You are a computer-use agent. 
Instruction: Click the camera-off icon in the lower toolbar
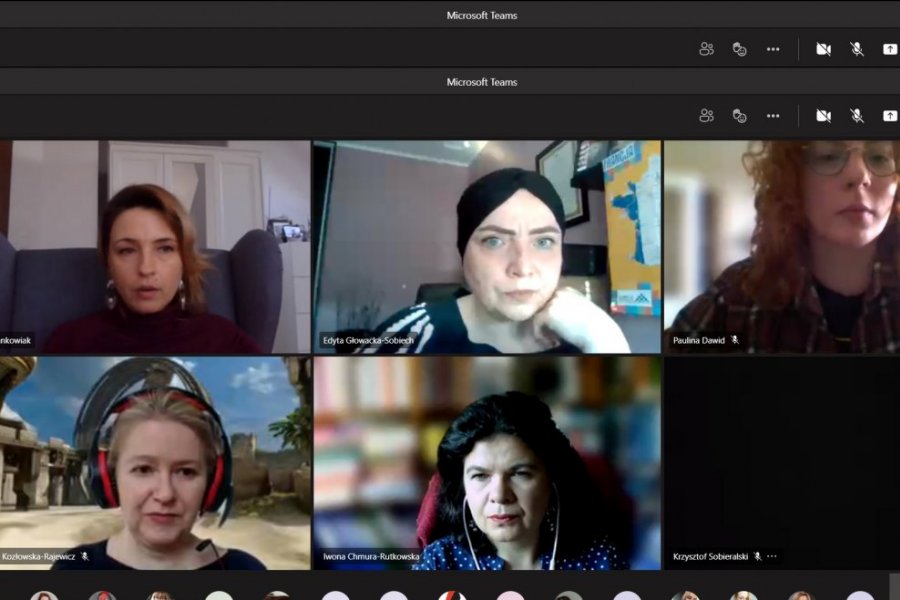823,116
